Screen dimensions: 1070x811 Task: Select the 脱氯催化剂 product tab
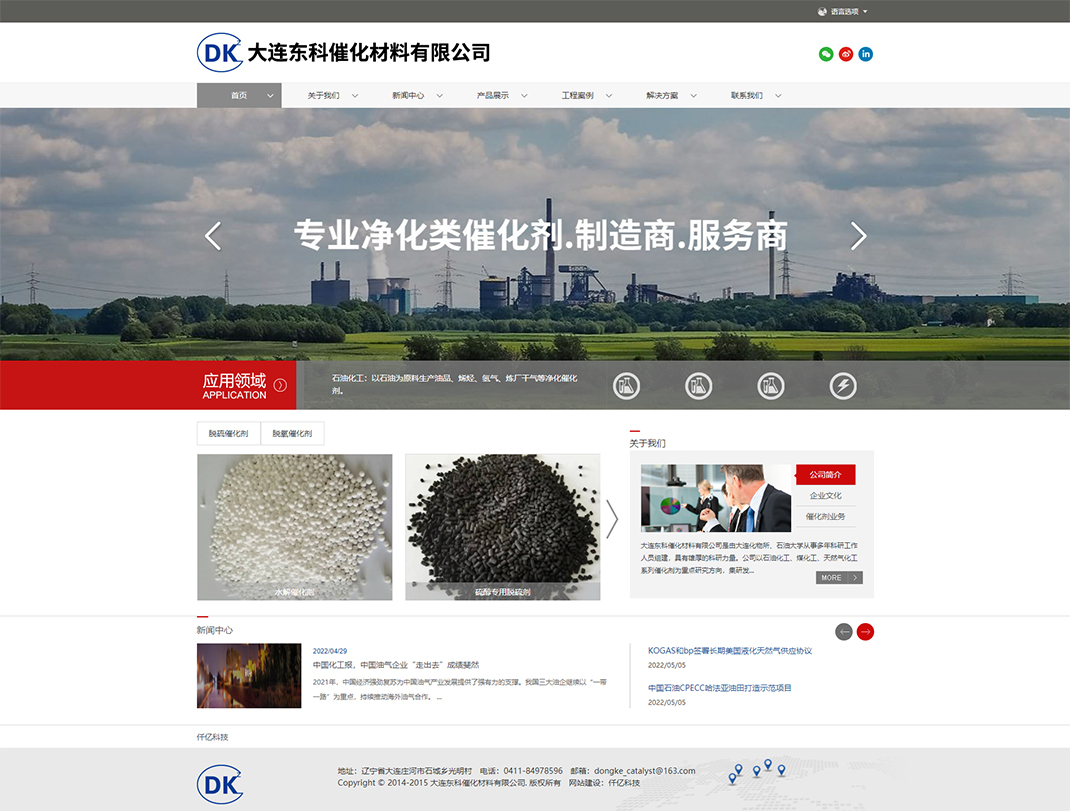(292, 434)
